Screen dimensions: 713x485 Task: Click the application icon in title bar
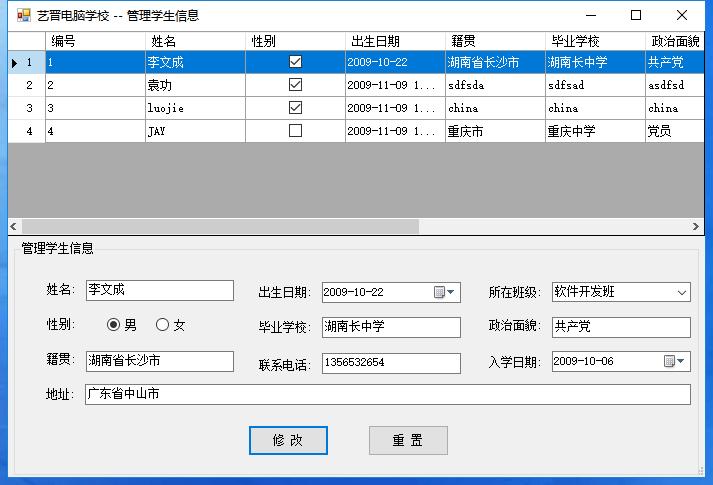pyautogui.click(x=23, y=15)
